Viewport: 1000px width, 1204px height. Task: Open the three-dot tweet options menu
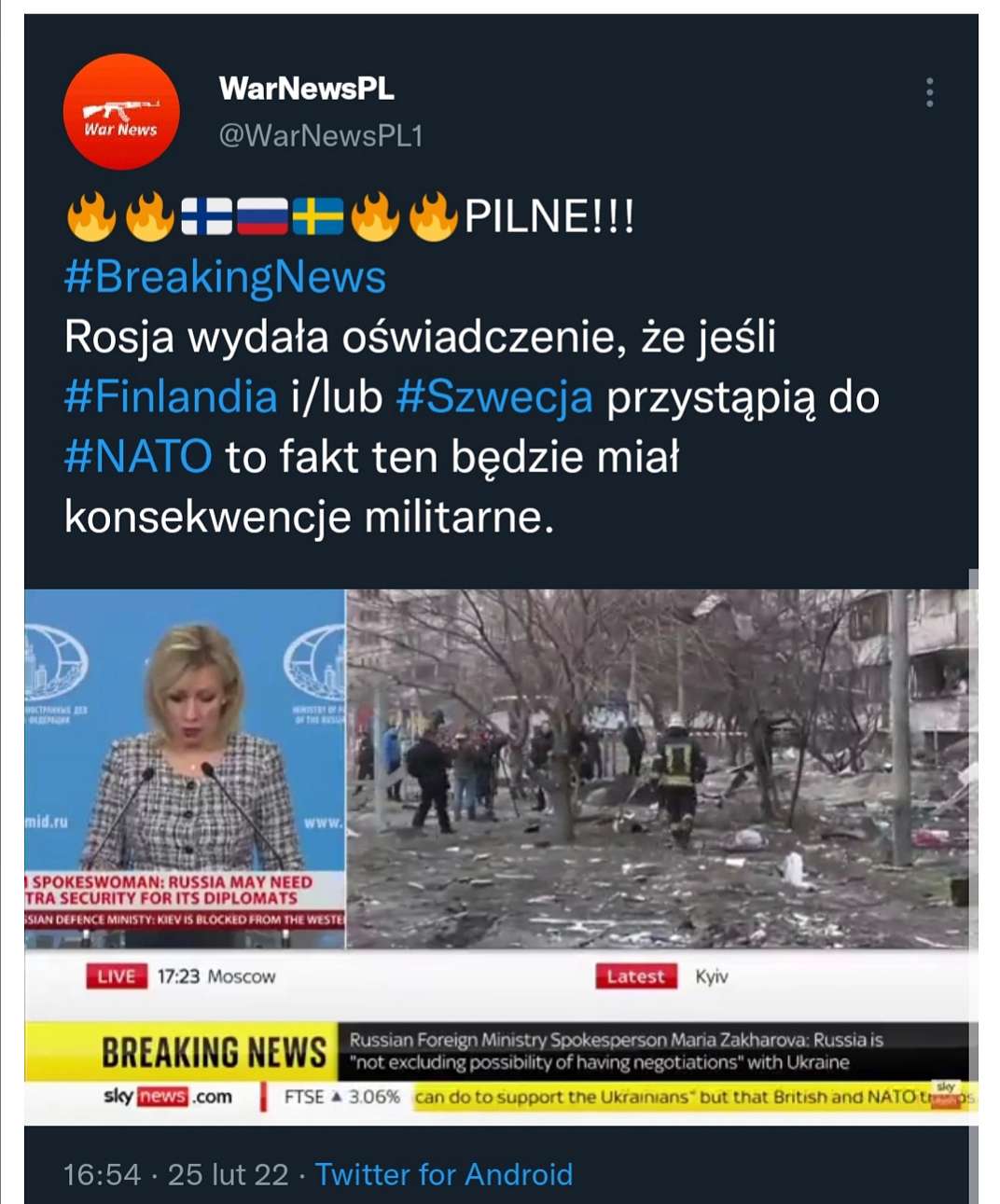tap(929, 92)
